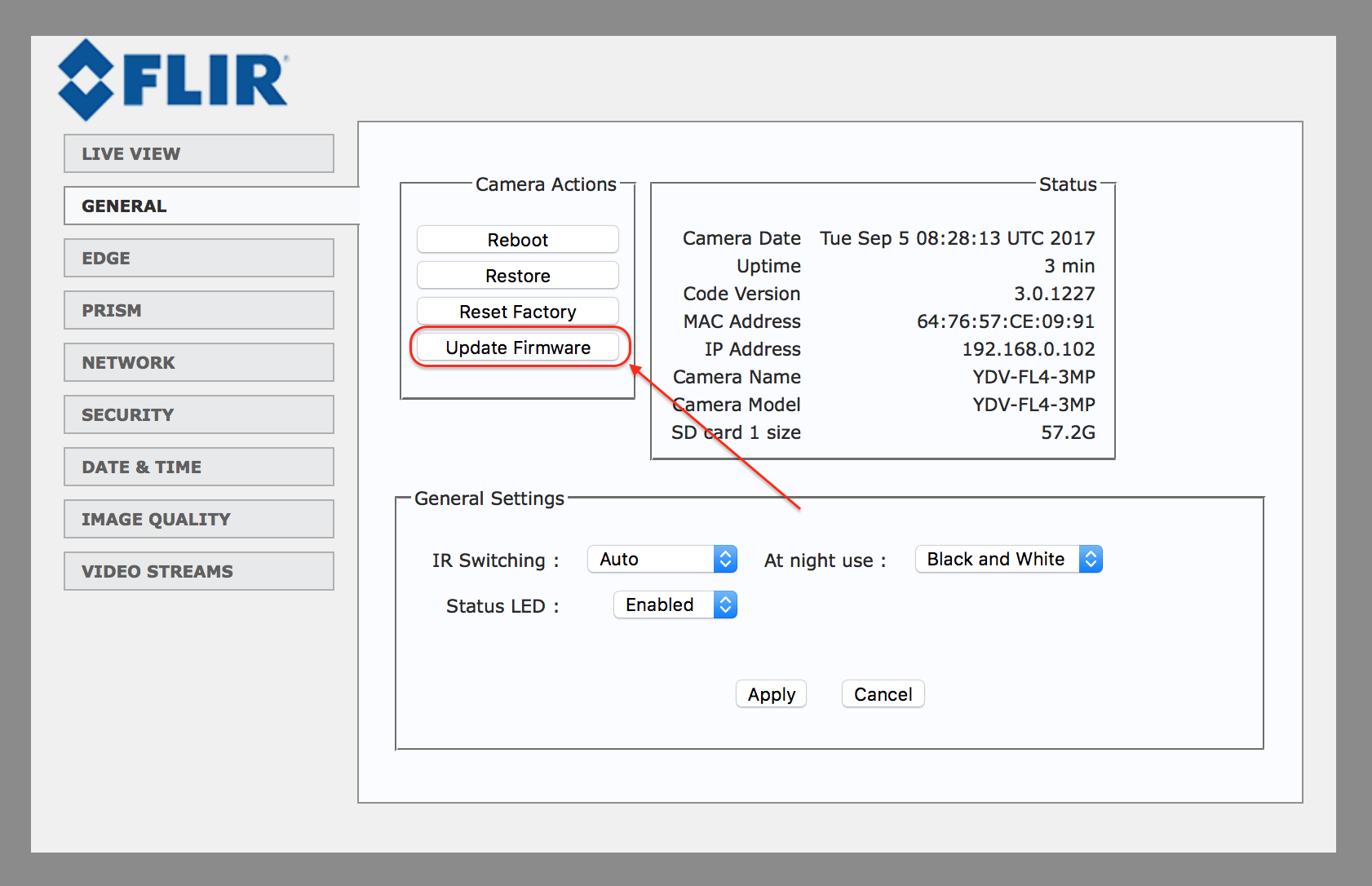This screenshot has height=886, width=1372.
Task: Click the Status LED label
Action: [502, 606]
